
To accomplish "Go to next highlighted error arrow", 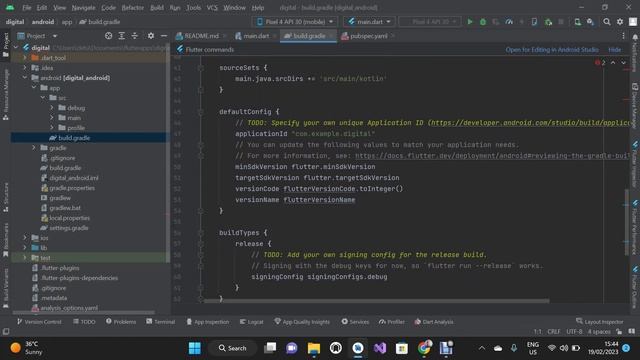I will [x=623, y=62].
